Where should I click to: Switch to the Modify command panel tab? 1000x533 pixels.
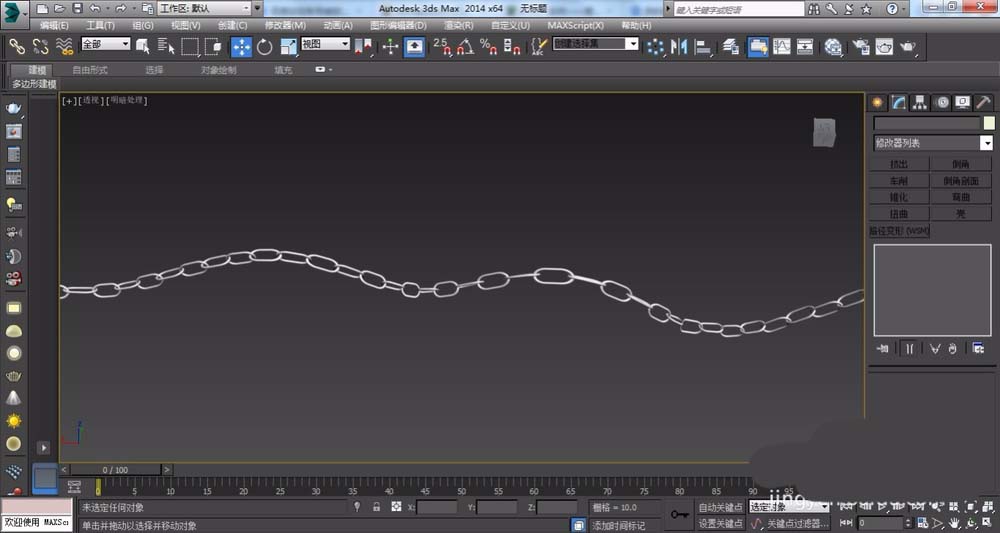[x=899, y=102]
